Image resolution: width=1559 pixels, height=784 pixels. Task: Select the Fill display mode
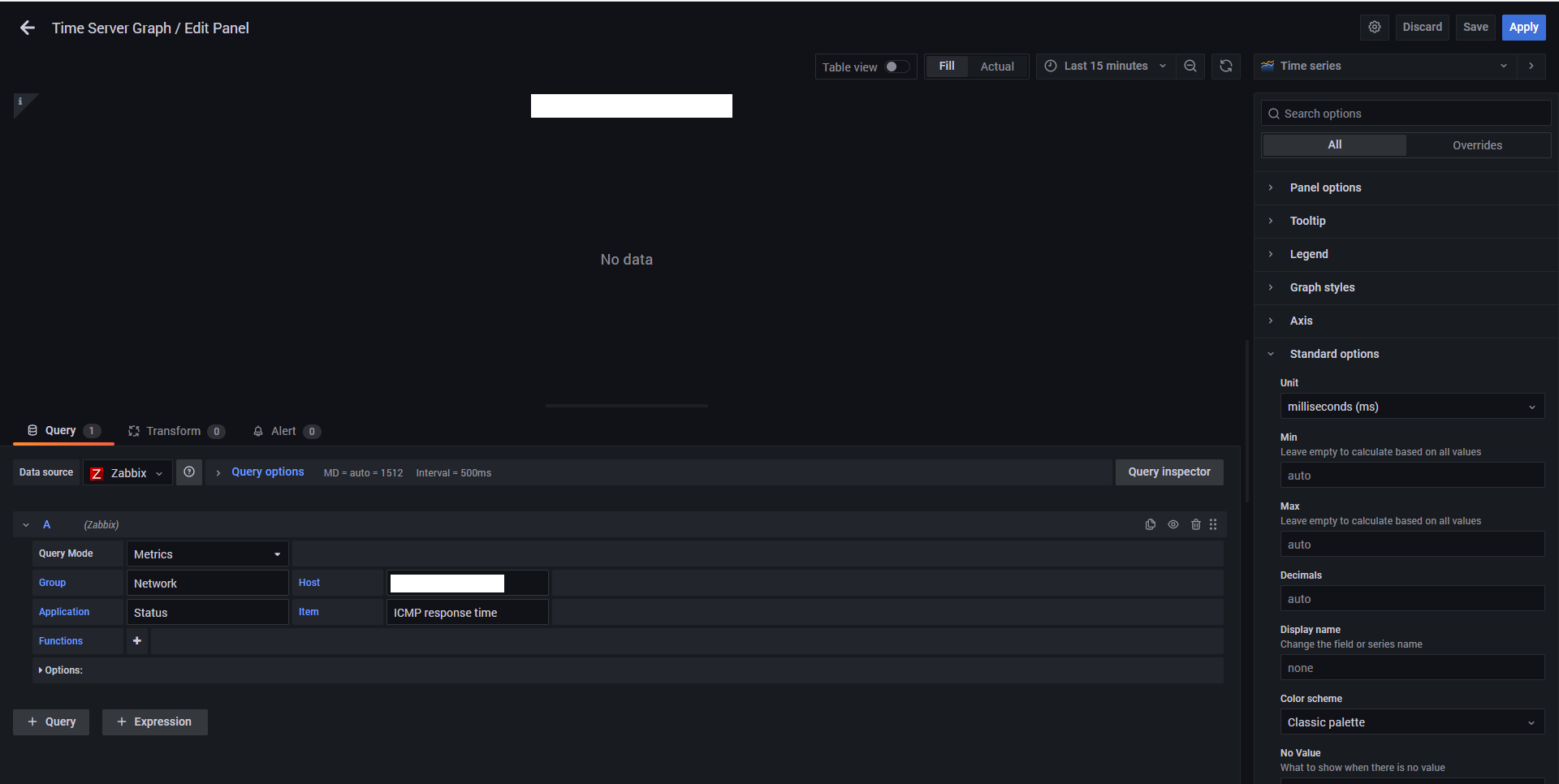[947, 67]
